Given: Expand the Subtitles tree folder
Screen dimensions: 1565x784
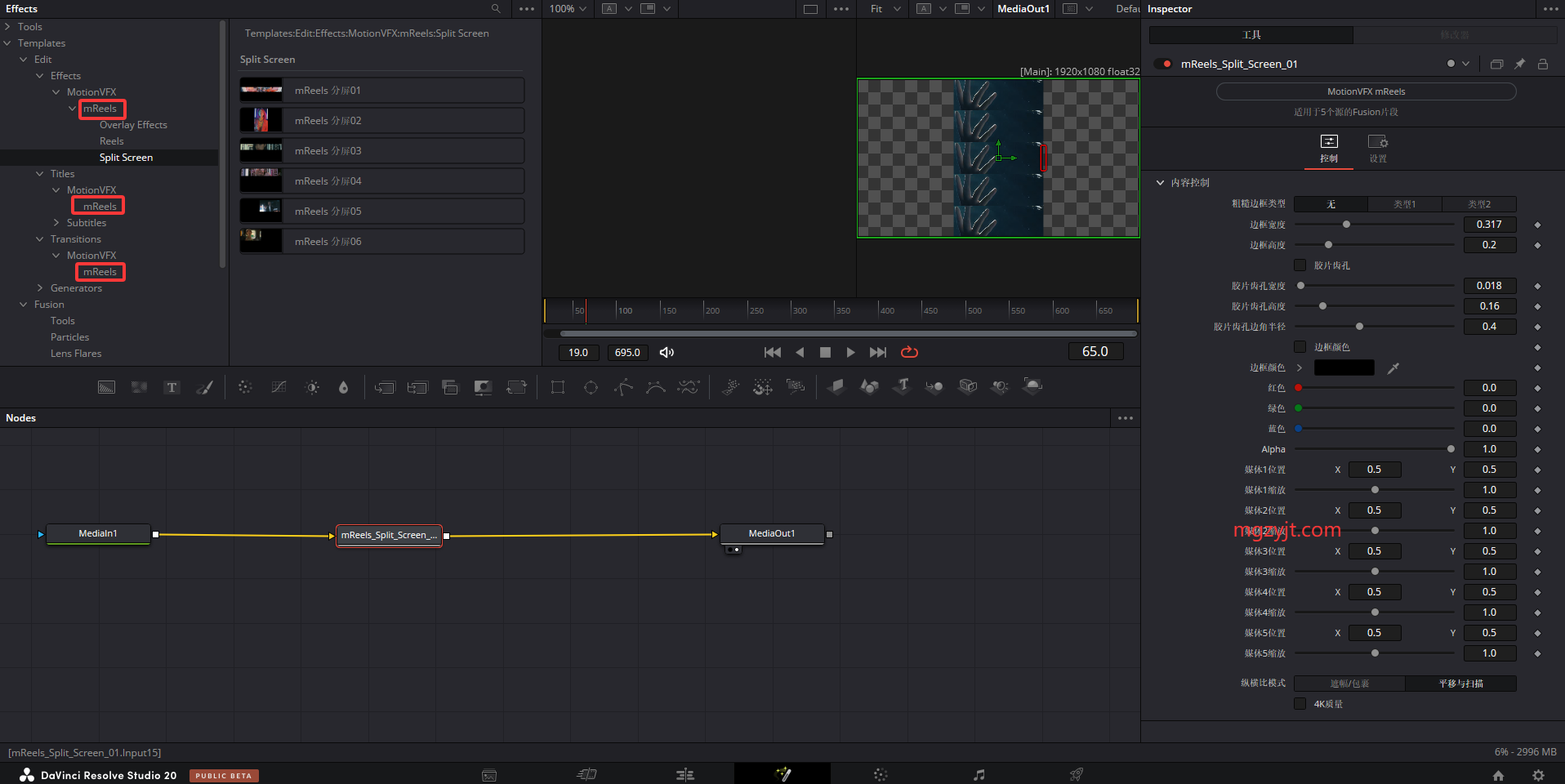Looking at the screenshot, I should coord(56,223).
